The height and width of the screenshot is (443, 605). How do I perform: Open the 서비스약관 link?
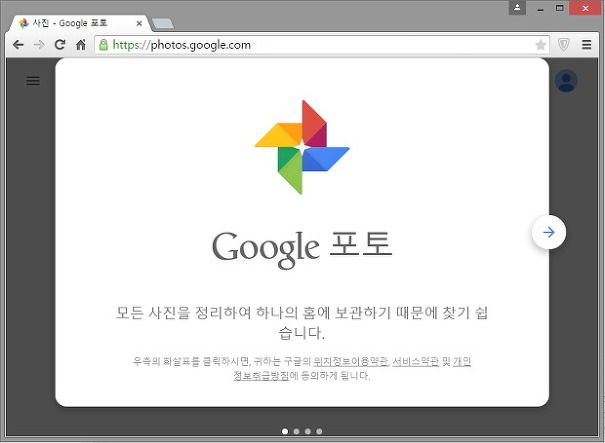click(416, 362)
